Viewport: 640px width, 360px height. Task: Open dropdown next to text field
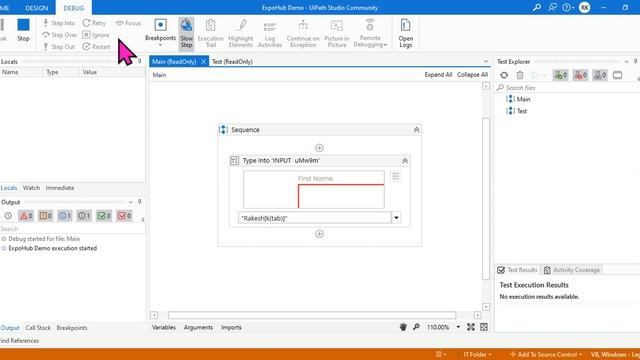[x=396, y=218]
